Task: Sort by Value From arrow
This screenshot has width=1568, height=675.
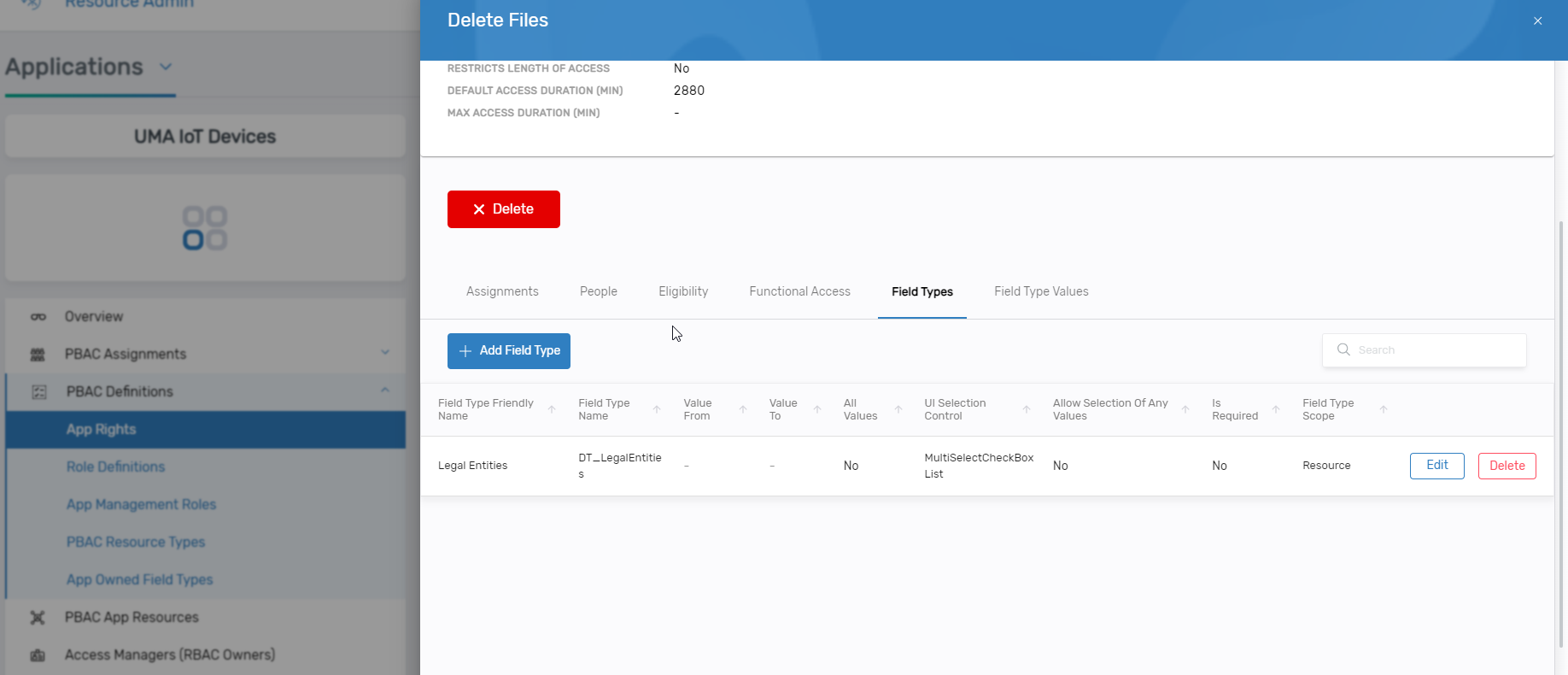Action: tap(743, 409)
